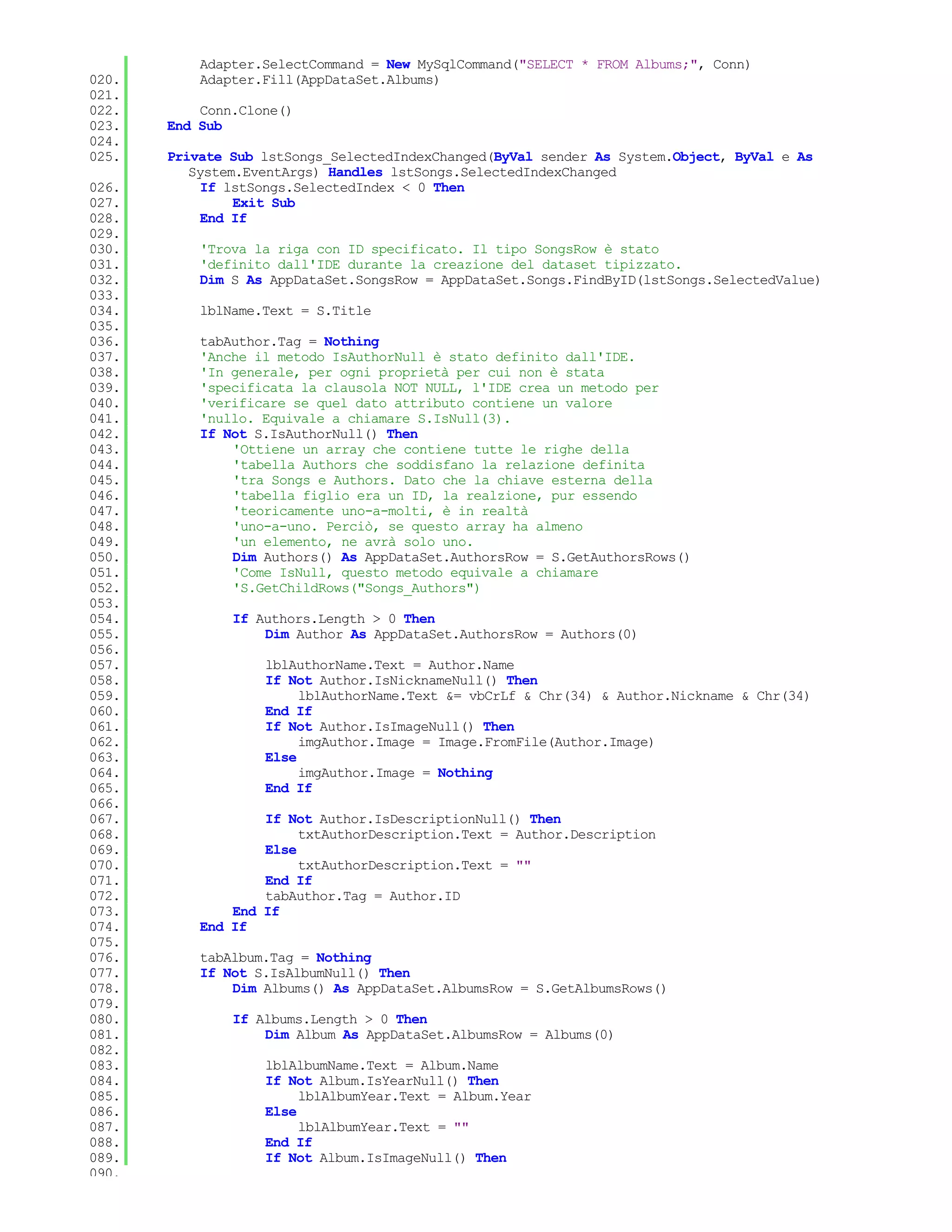The width and height of the screenshot is (952, 1232).
Task: Click "End If" on line 074
Action: 223,927
